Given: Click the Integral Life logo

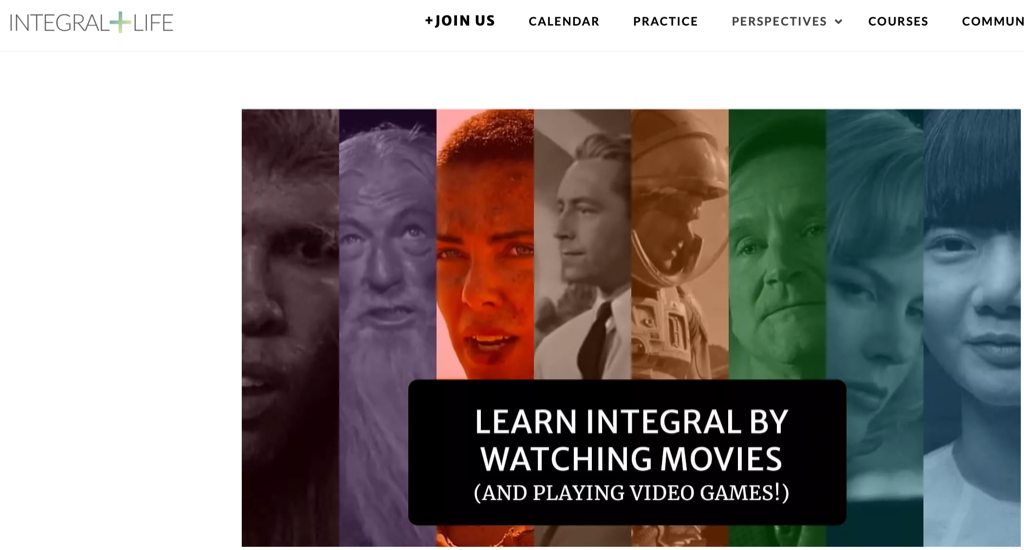Looking at the screenshot, I should coord(91,22).
